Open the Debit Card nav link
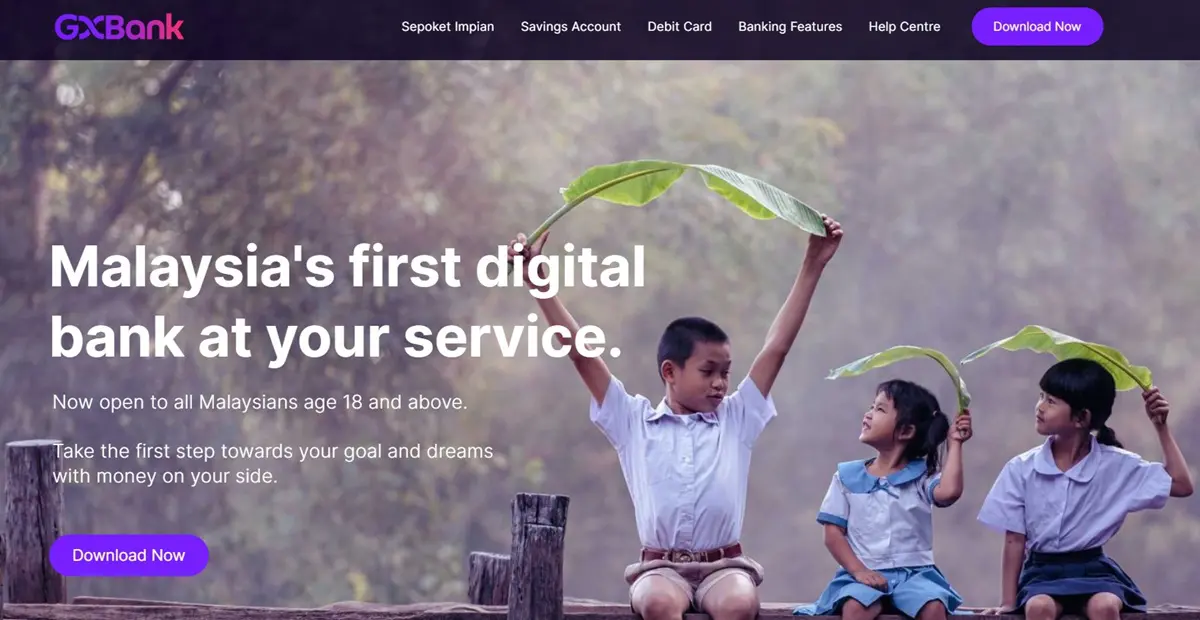Image resolution: width=1200 pixels, height=620 pixels. (680, 27)
